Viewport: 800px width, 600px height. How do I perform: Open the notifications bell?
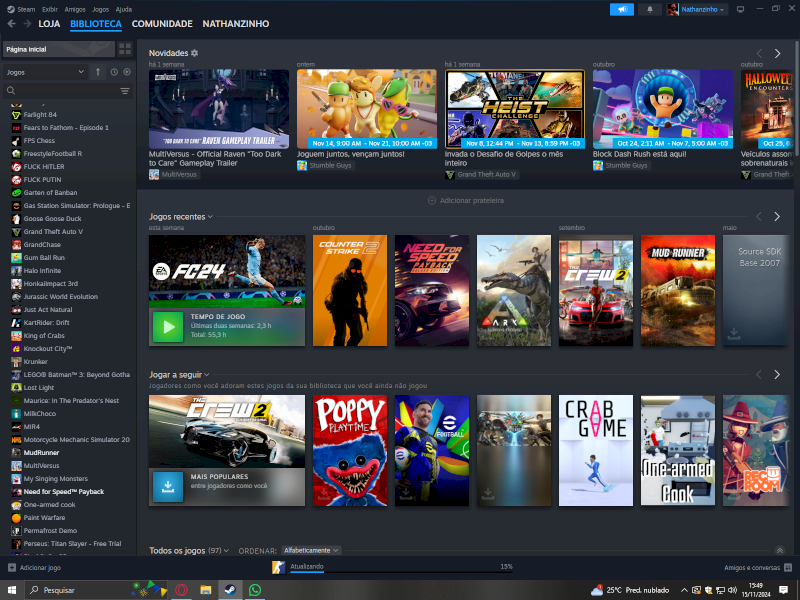[x=650, y=9]
